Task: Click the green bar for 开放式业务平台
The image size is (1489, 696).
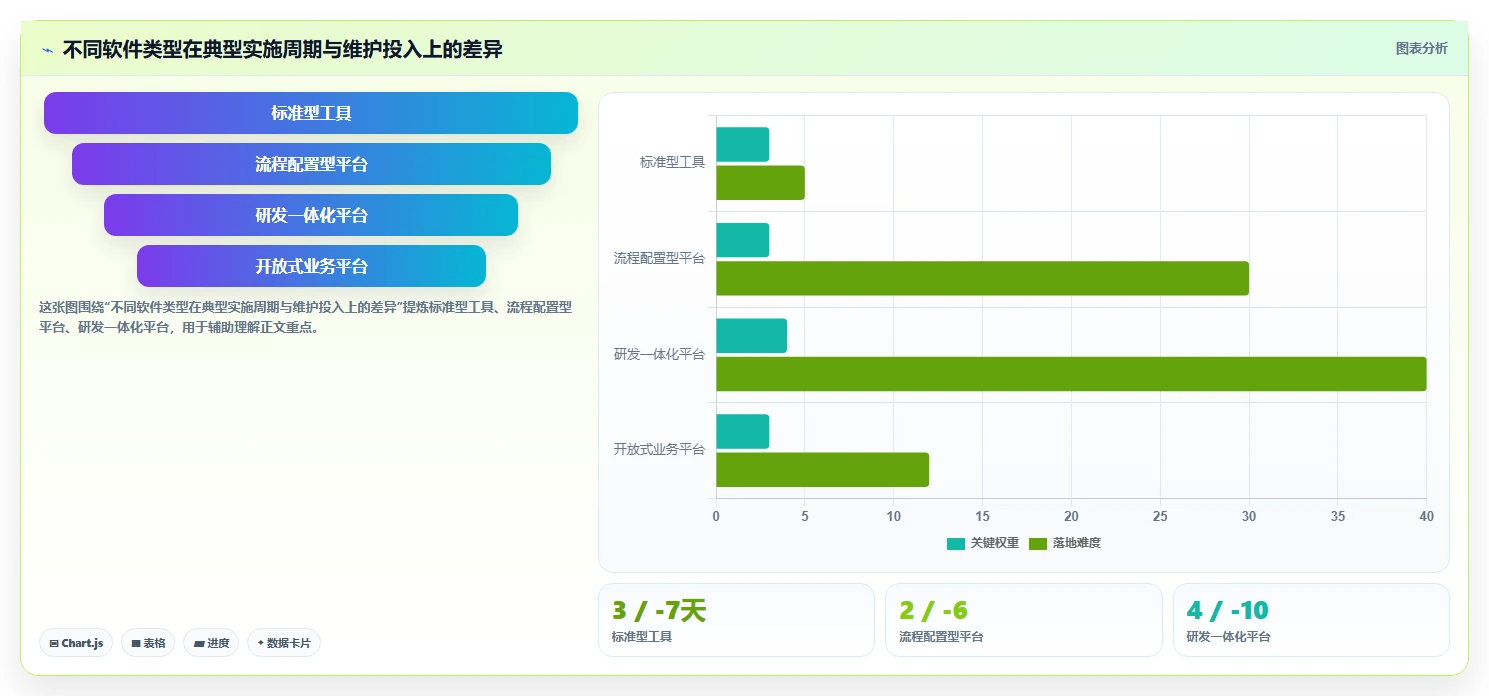Action: point(822,470)
